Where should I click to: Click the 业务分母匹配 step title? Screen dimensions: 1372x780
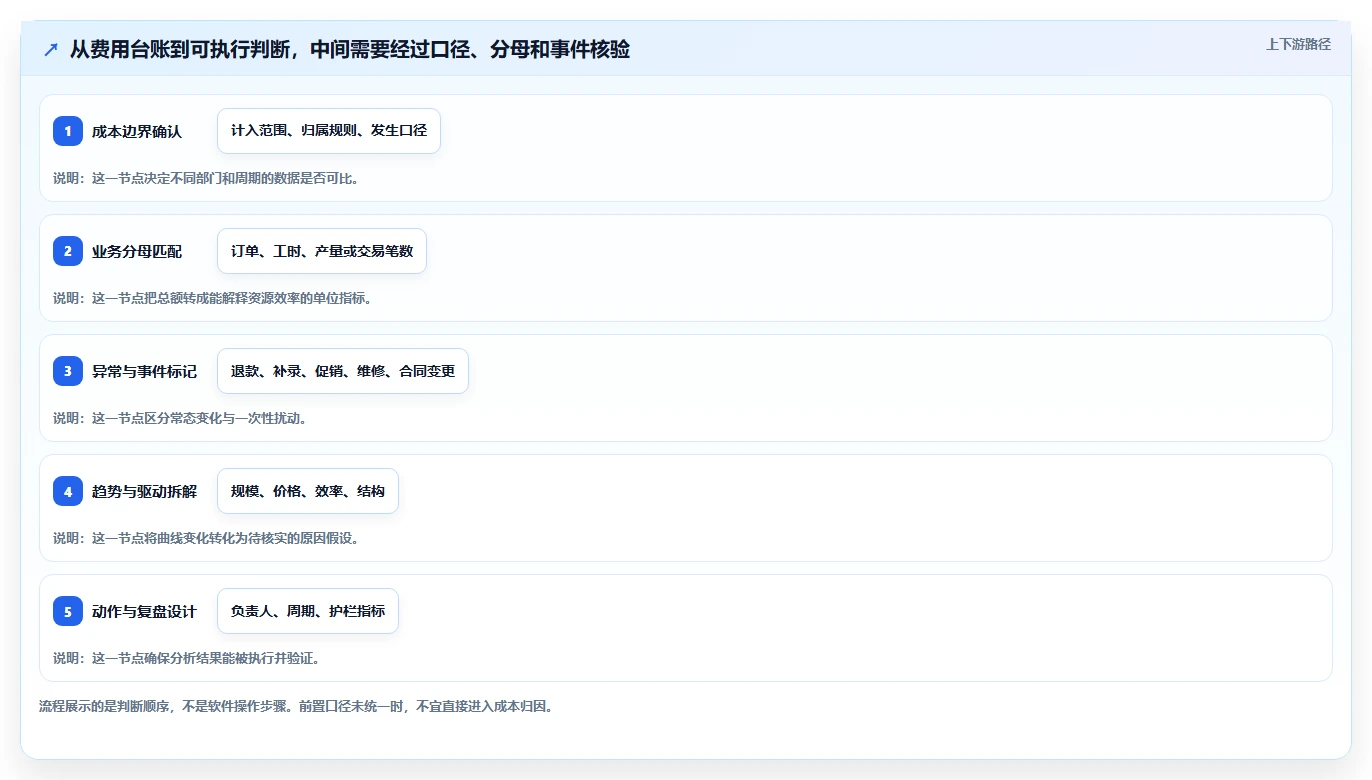click(137, 251)
